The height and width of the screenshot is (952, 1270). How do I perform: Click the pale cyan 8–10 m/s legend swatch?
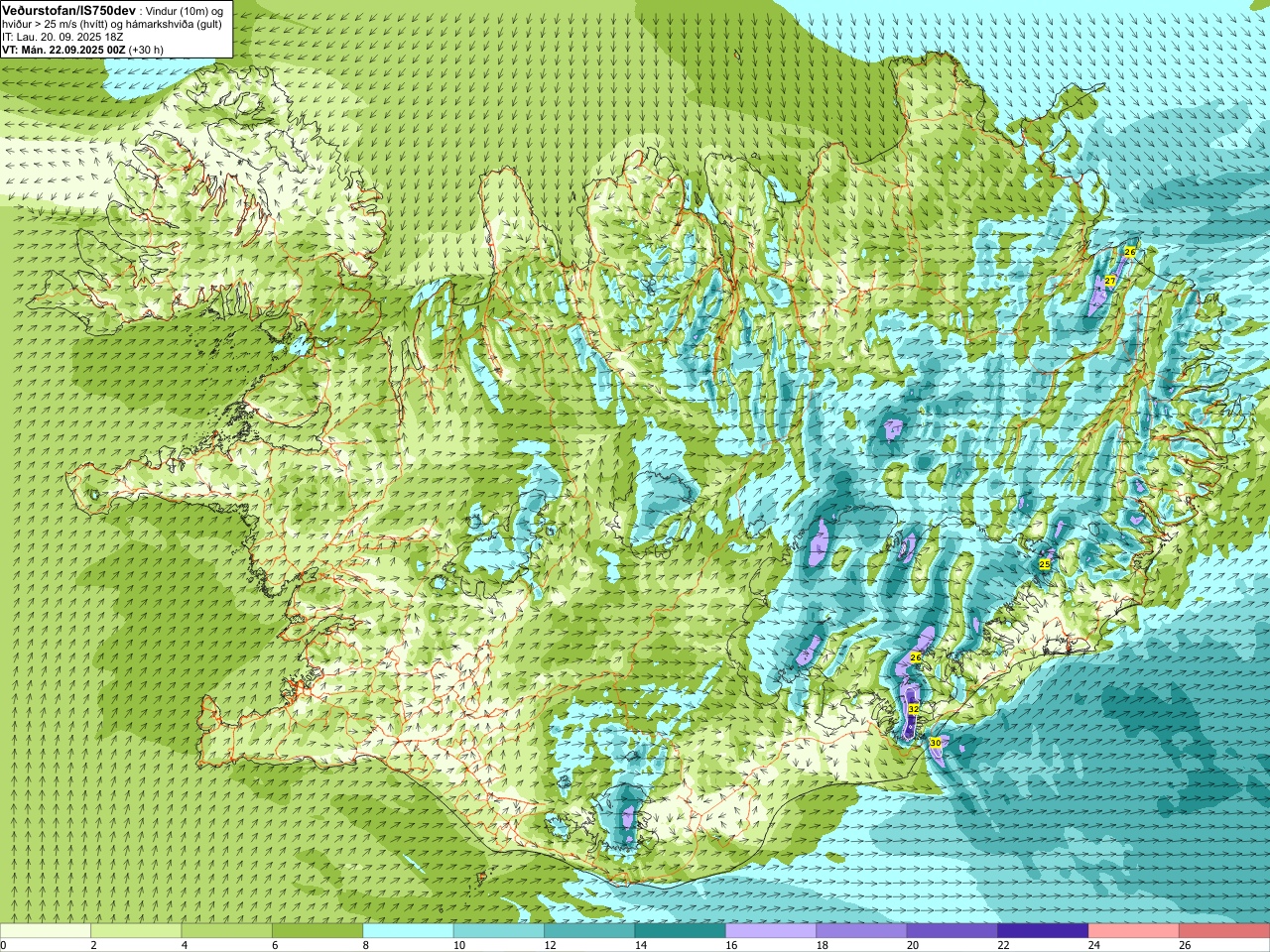click(408, 931)
